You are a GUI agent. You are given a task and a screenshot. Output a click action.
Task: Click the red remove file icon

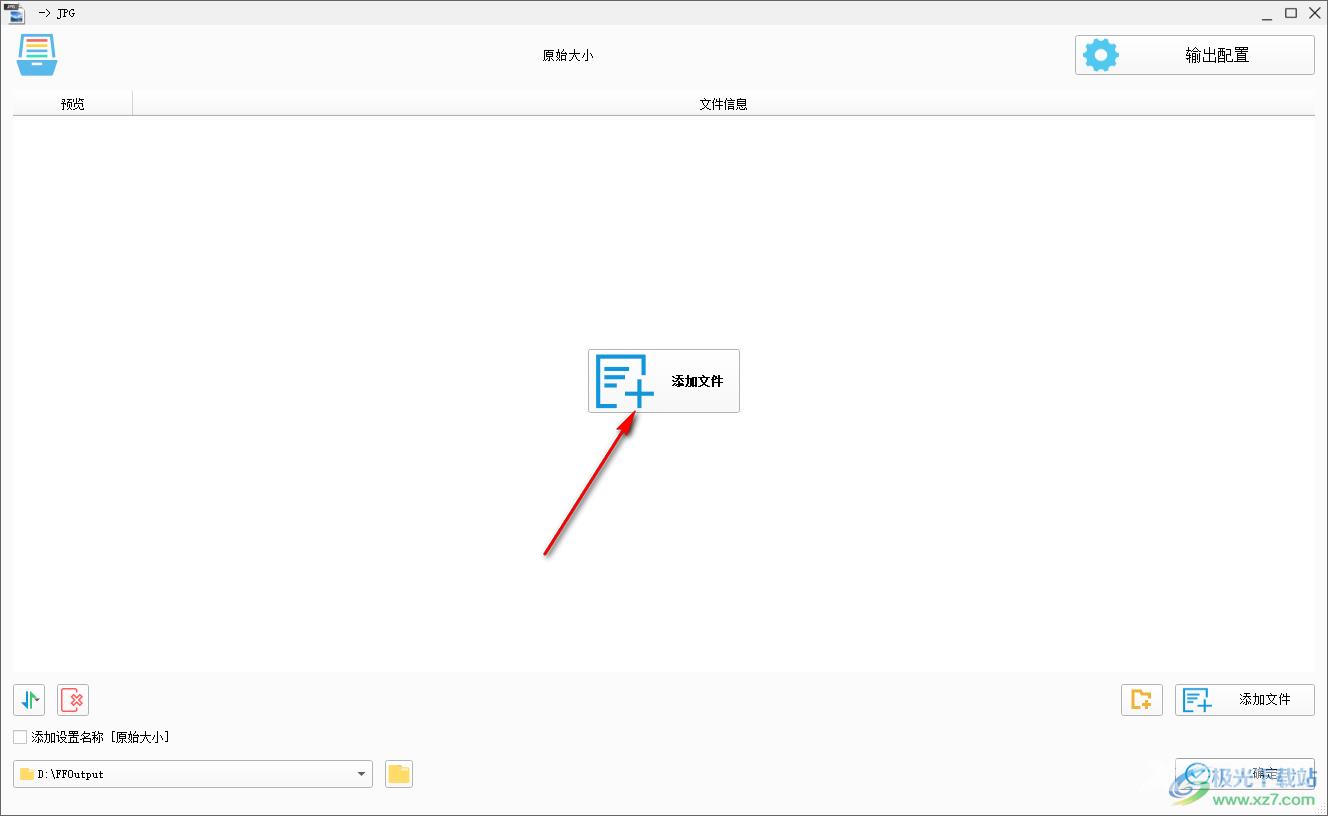click(x=73, y=700)
